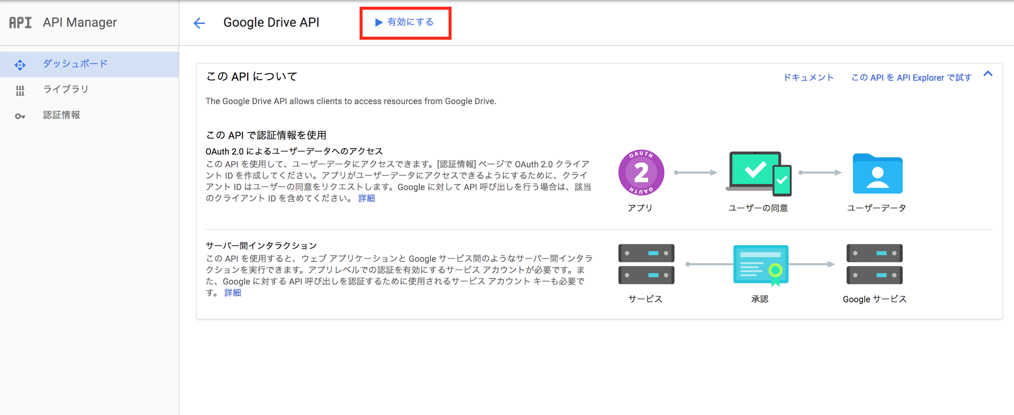
Task: Click the サービス label under left server icon
Action: click(x=645, y=299)
